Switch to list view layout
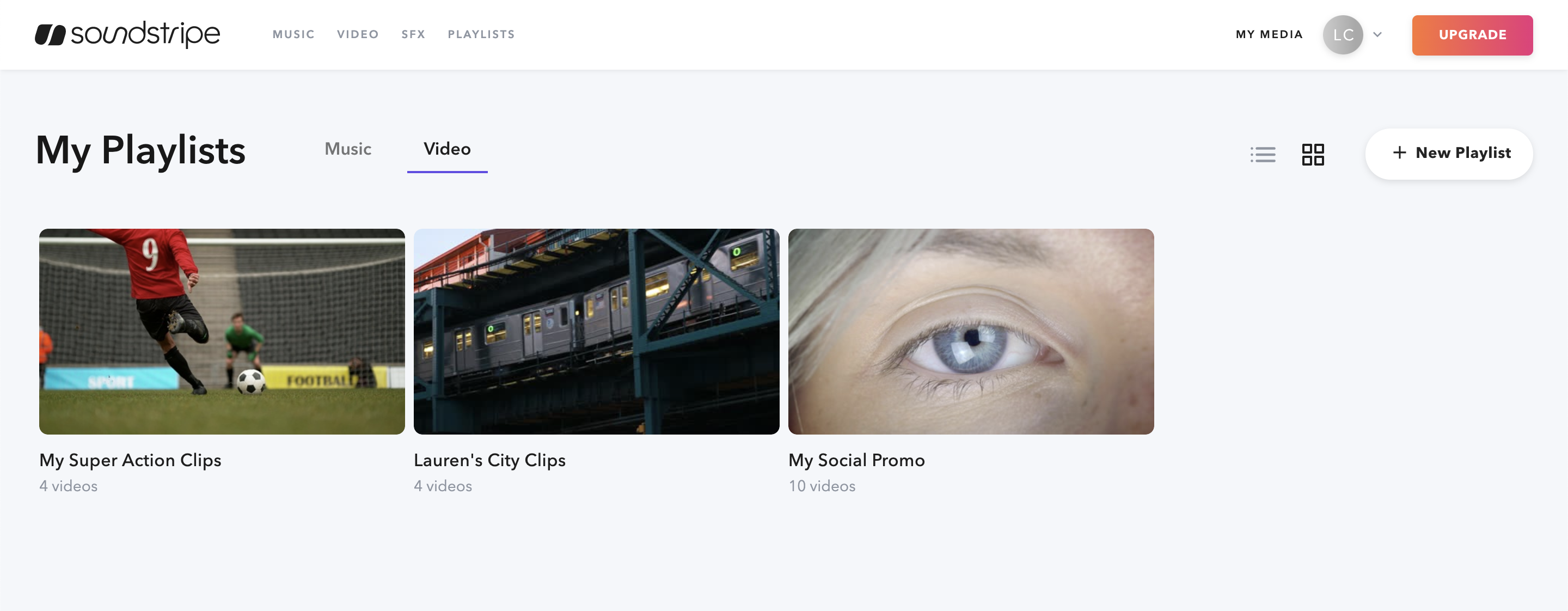The width and height of the screenshot is (1568, 611). pos(1264,154)
